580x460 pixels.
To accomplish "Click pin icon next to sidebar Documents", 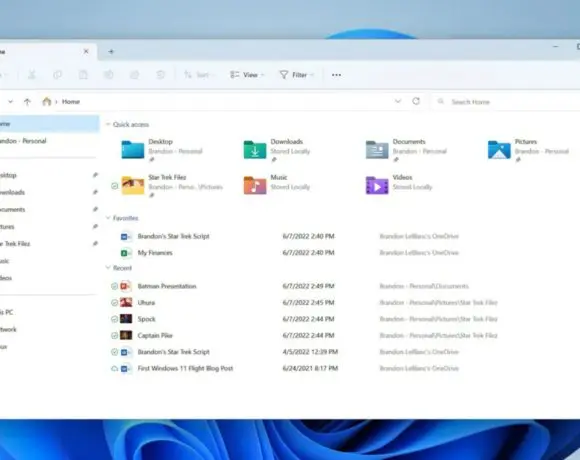I will pos(95,209).
